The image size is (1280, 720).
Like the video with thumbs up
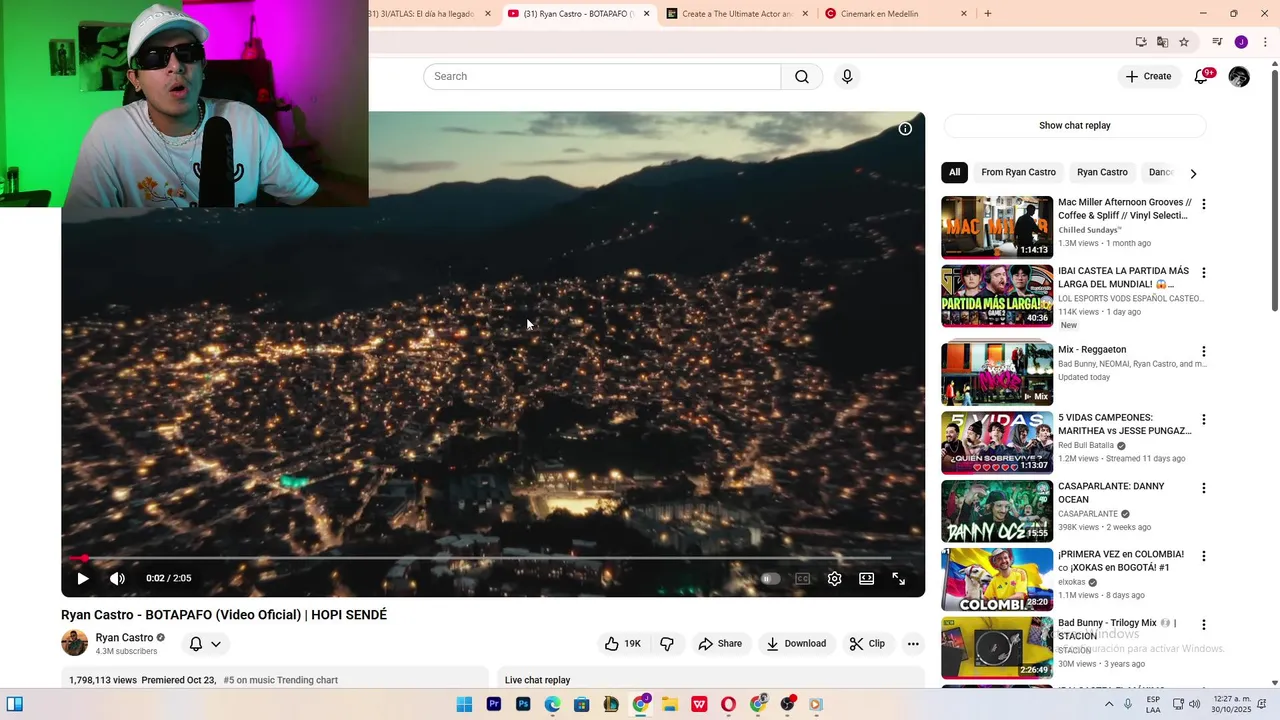coord(621,643)
